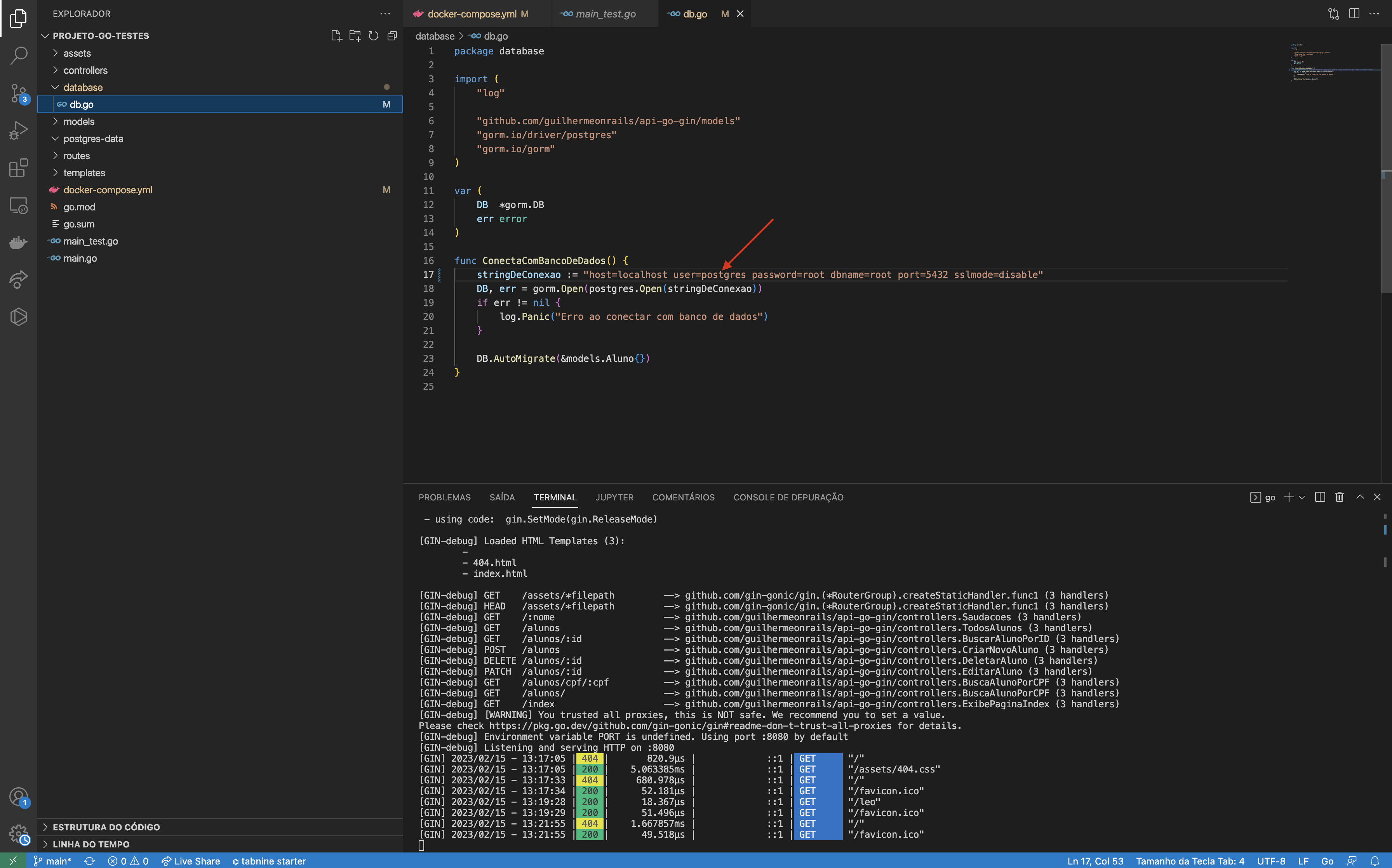This screenshot has height=868, width=1392.
Task: Open the Remote Explorer view
Action: 18,205
